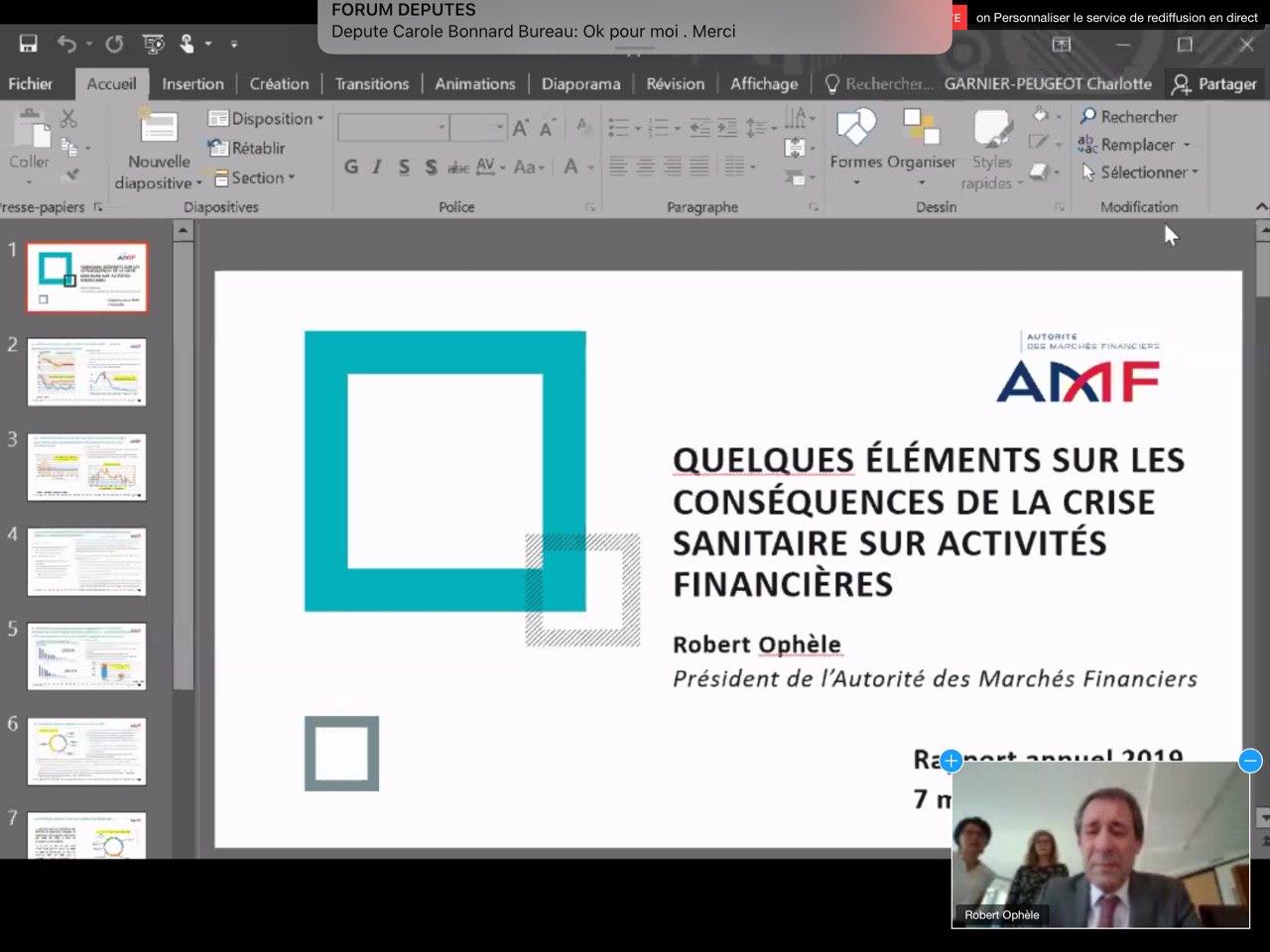Open the Révision tab

(676, 84)
